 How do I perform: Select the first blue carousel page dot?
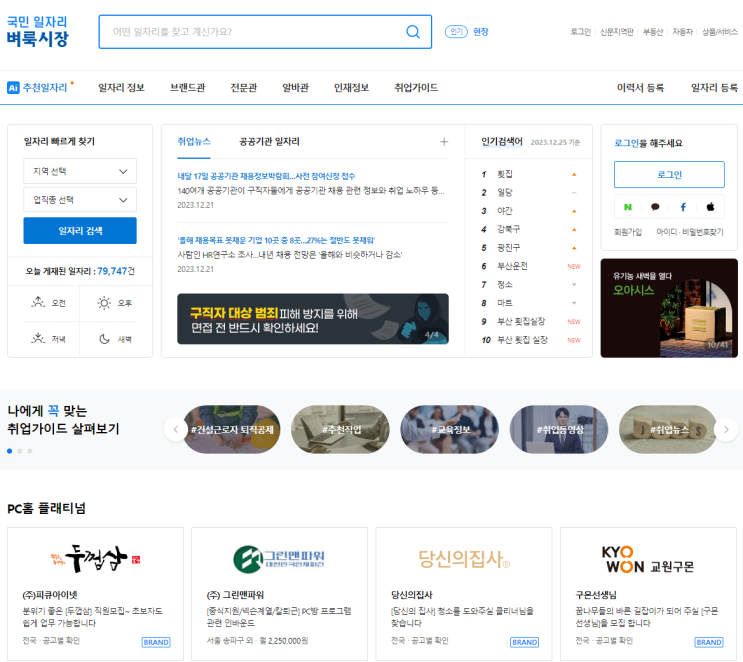(x=9, y=451)
